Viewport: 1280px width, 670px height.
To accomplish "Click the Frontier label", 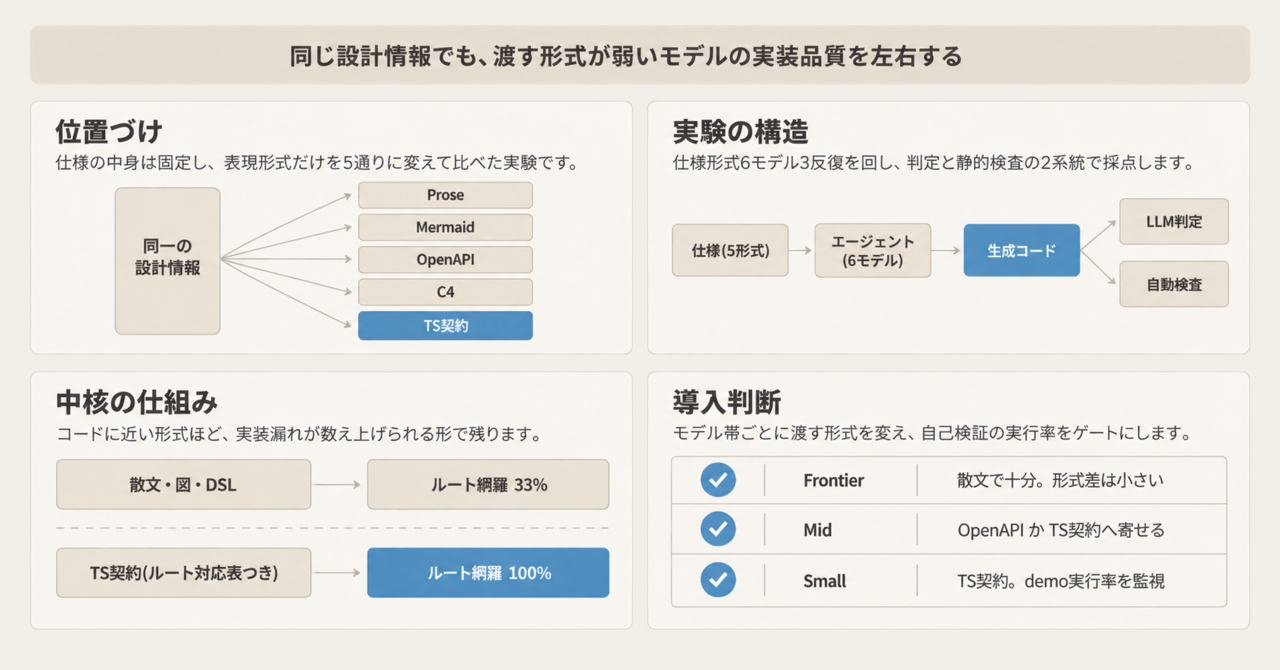I will pos(834,480).
